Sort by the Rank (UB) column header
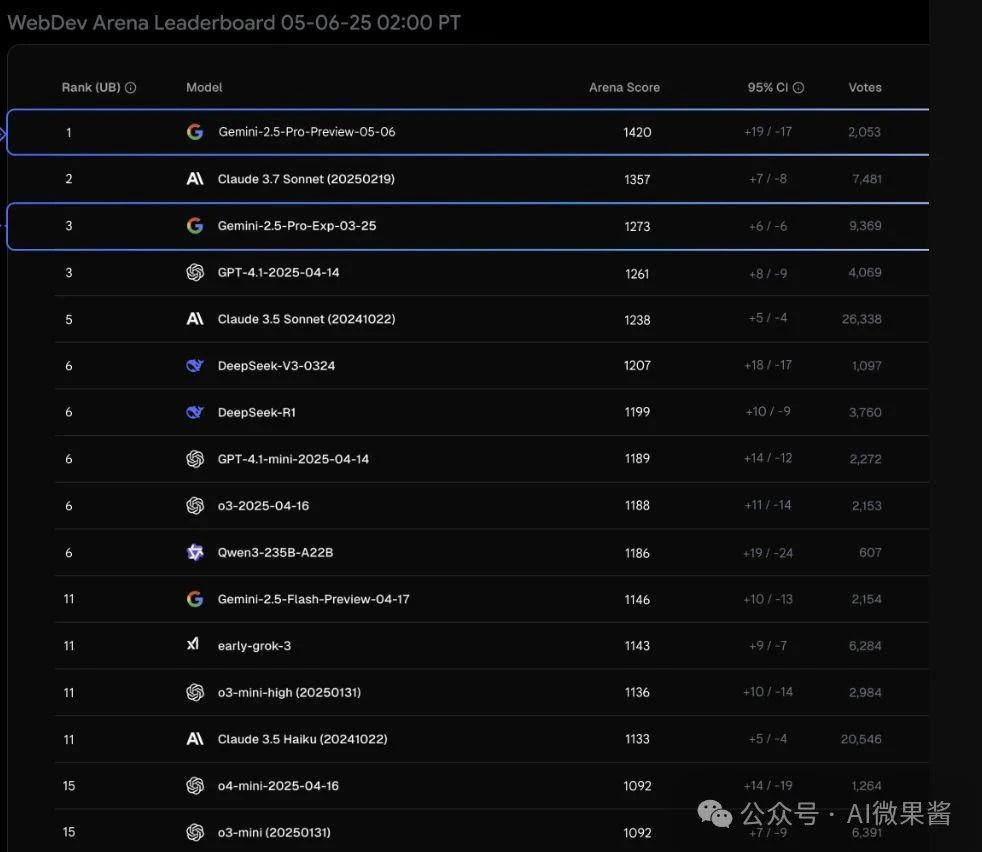The height and width of the screenshot is (852, 982). pos(91,88)
